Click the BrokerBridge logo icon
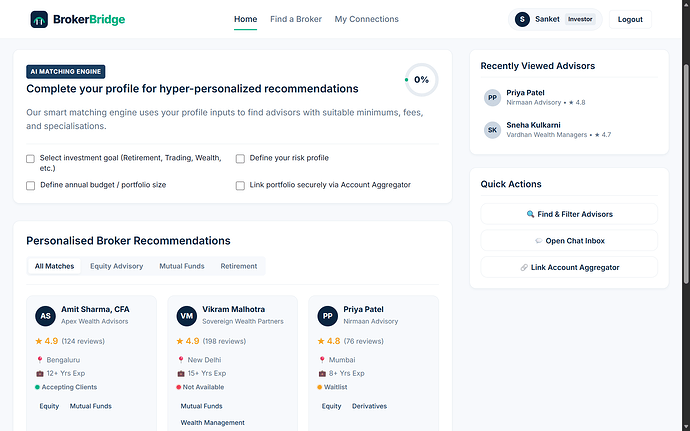Image resolution: width=690 pixels, height=431 pixels. coord(39,19)
